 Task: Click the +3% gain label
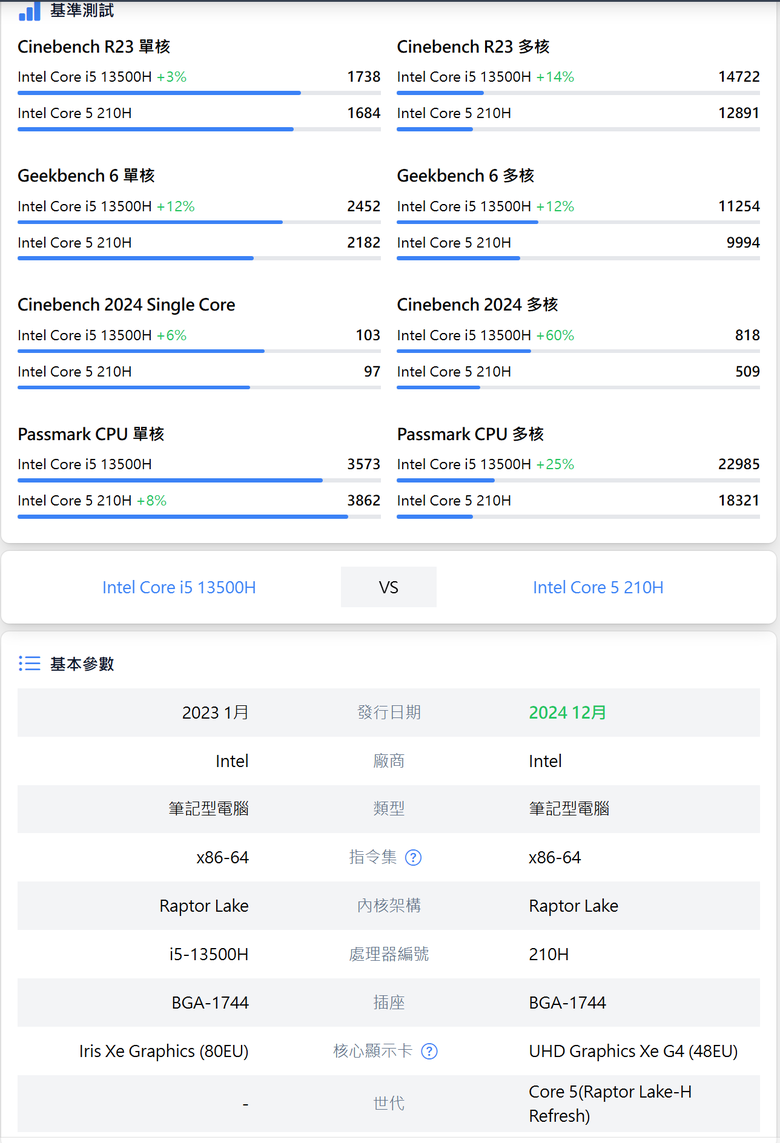coord(172,77)
